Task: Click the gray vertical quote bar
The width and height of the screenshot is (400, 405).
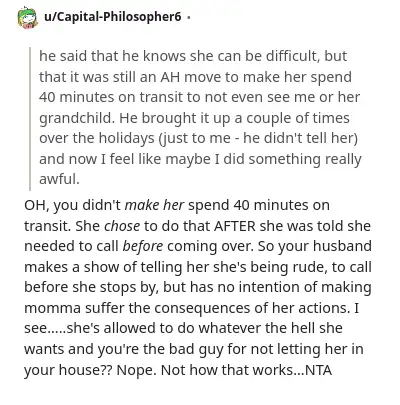Action: (30, 118)
